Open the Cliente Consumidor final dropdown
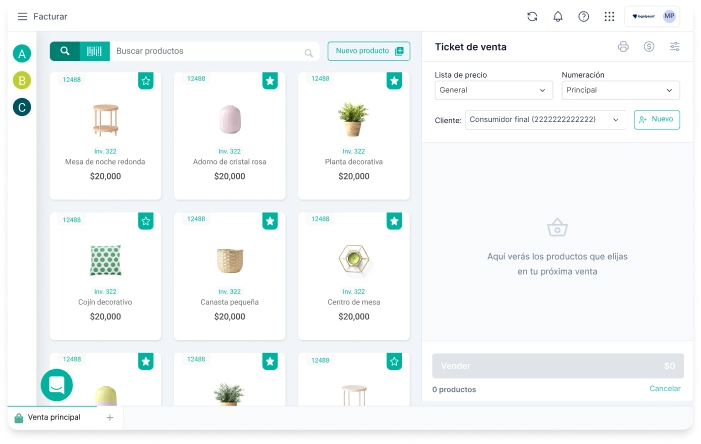 (x=545, y=120)
